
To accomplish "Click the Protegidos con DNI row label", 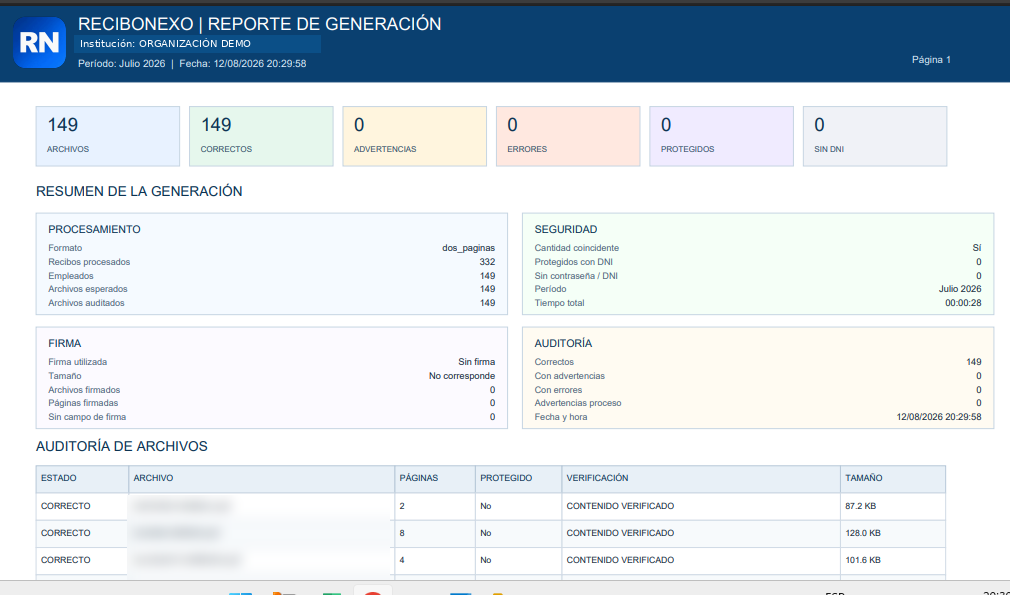I will [573, 262].
